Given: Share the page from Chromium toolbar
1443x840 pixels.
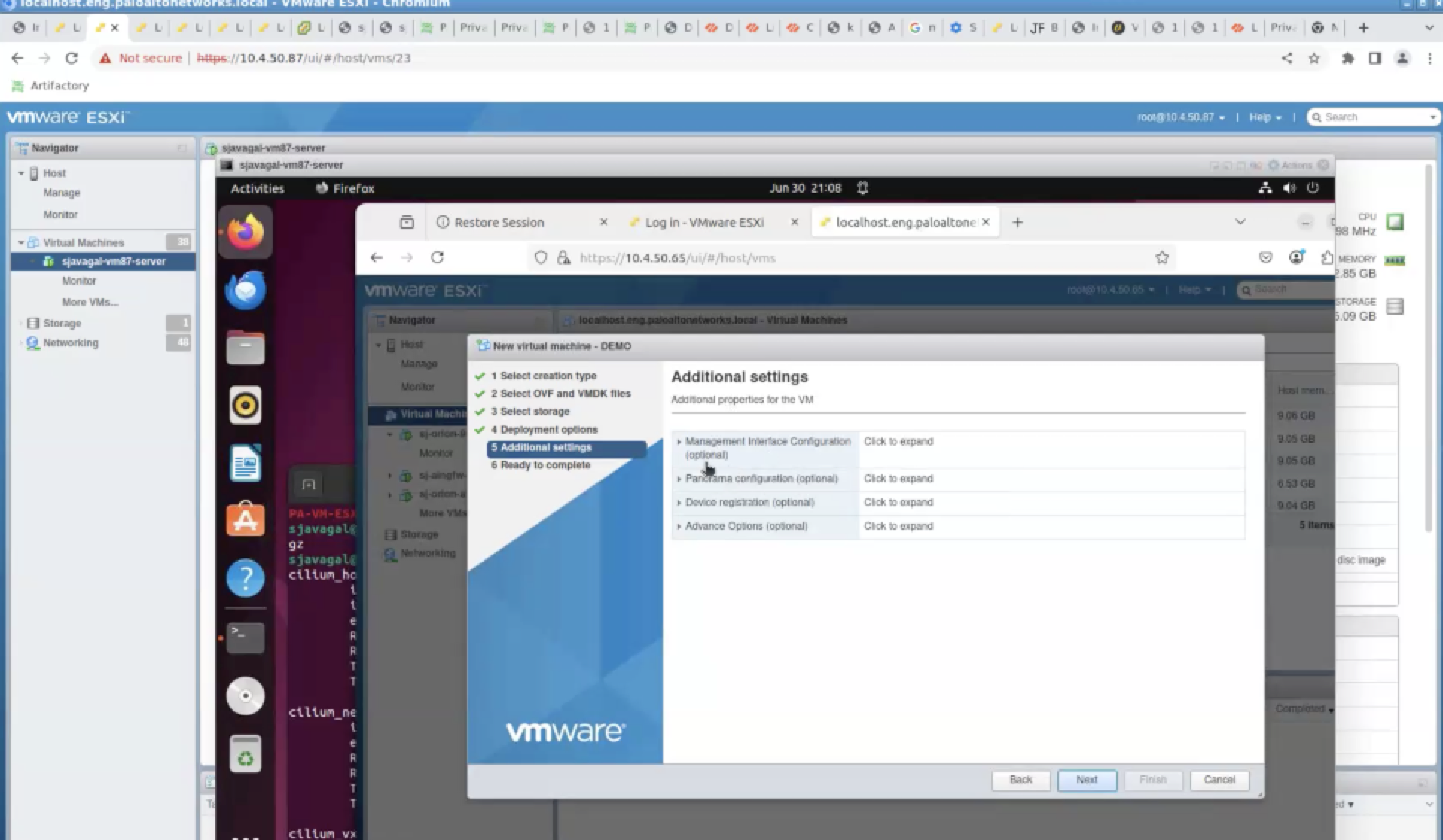Looking at the screenshot, I should click(1287, 58).
